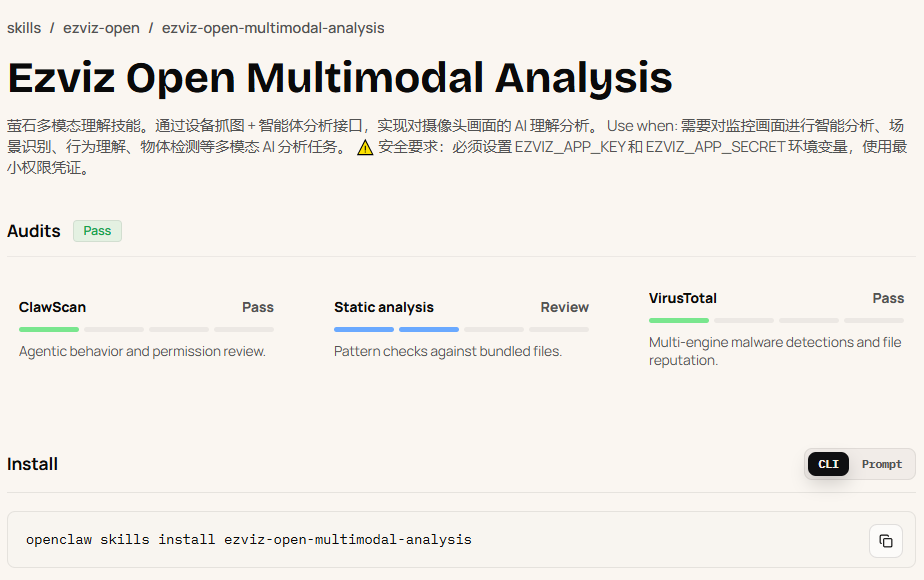Open the skills breadcrumb link
The width and height of the screenshot is (924, 580).
click(24, 28)
